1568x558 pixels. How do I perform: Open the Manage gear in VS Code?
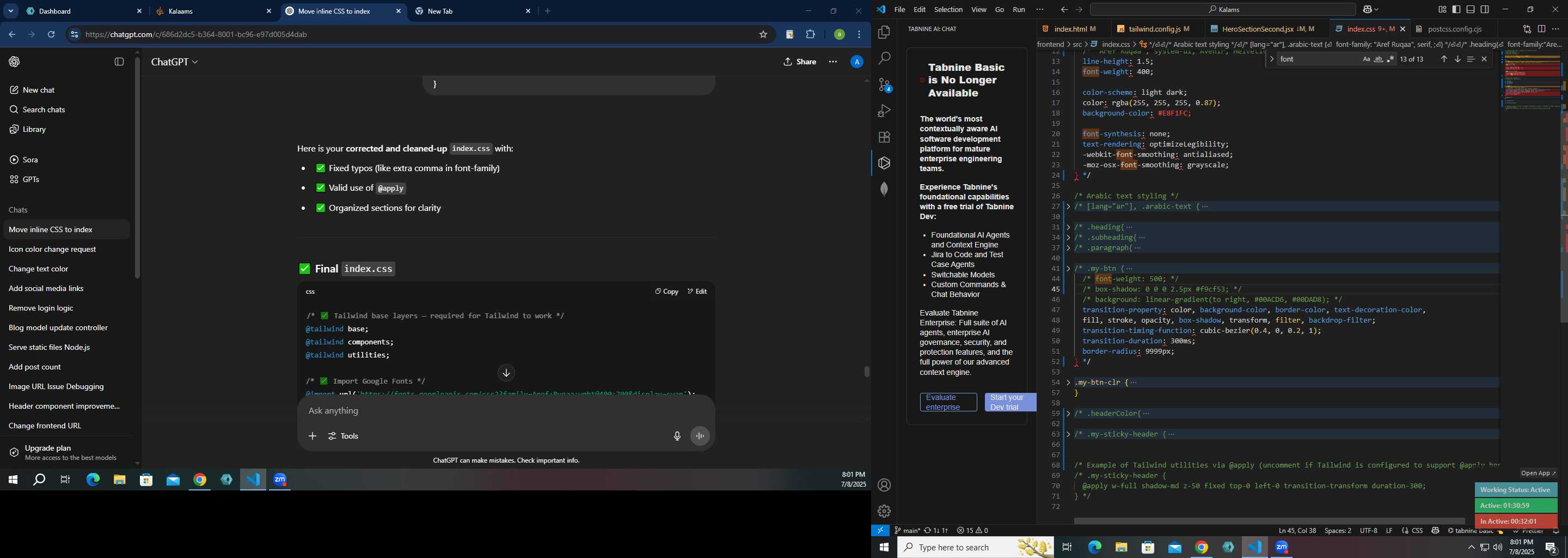(x=884, y=511)
